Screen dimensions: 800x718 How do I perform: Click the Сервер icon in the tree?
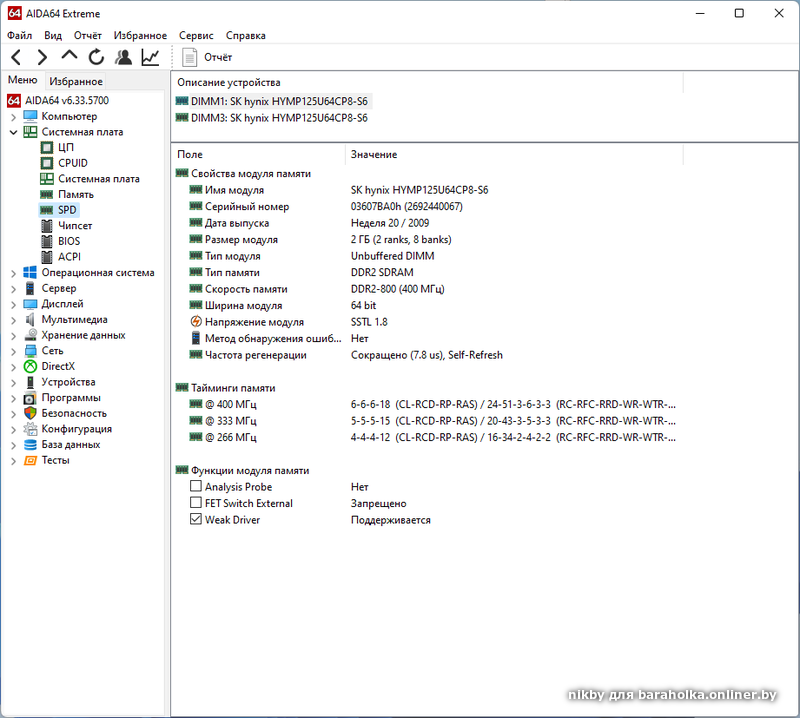(30, 288)
